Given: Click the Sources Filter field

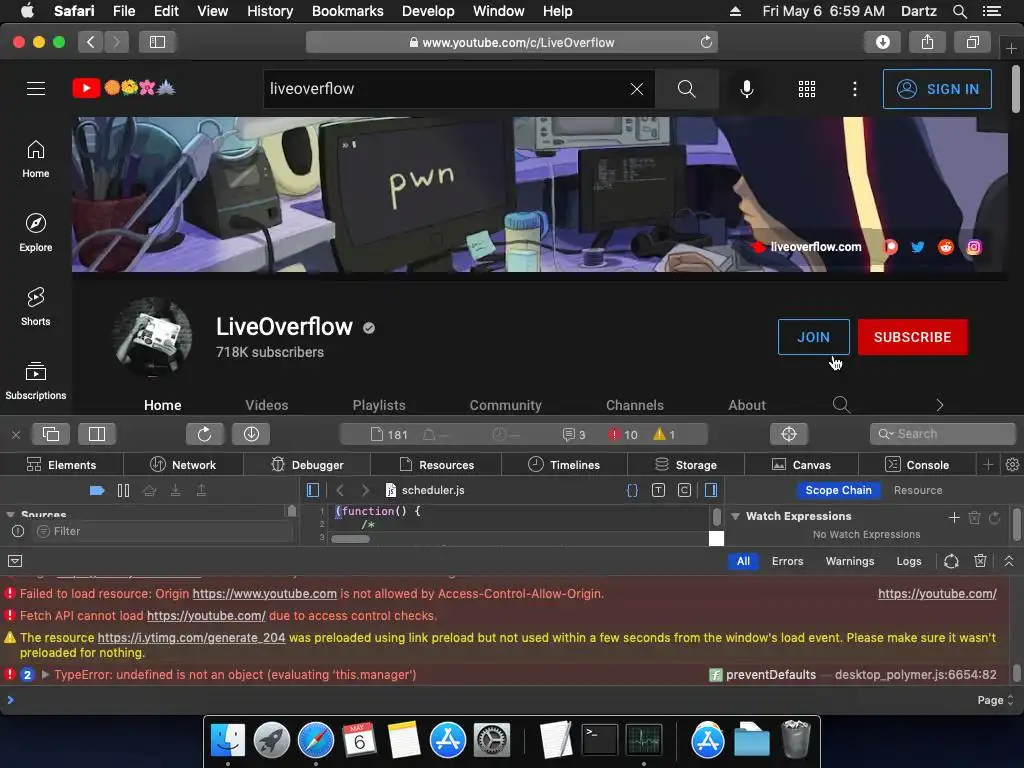Looking at the screenshot, I should coord(163,531).
